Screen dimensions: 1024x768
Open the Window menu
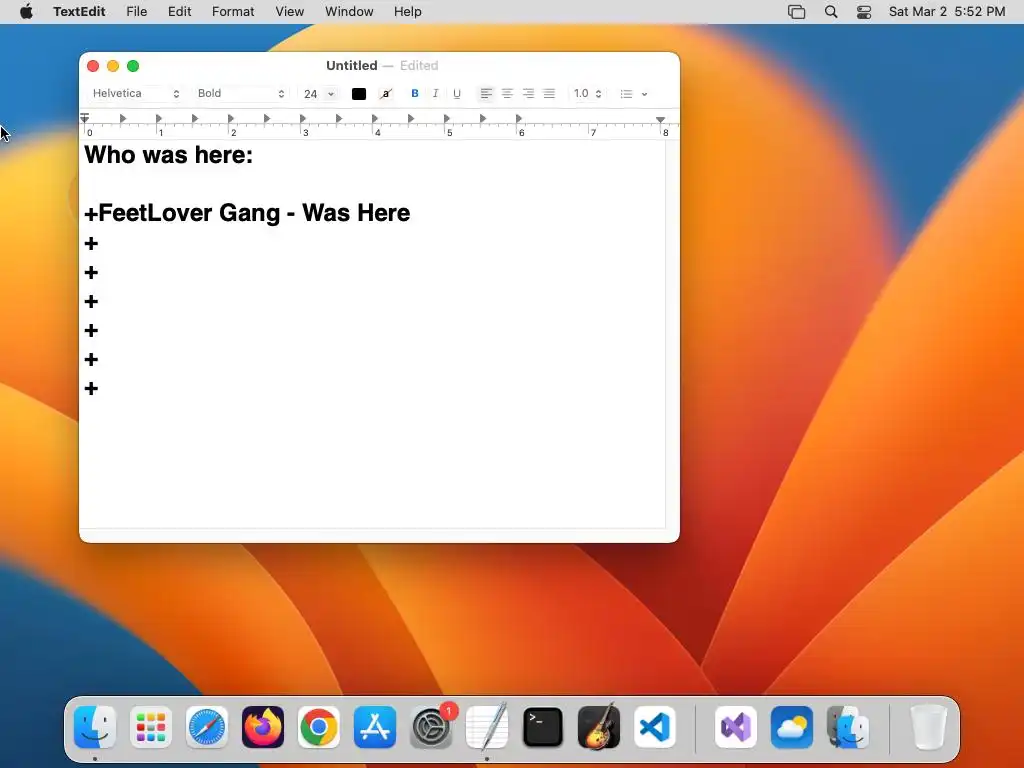(x=349, y=12)
